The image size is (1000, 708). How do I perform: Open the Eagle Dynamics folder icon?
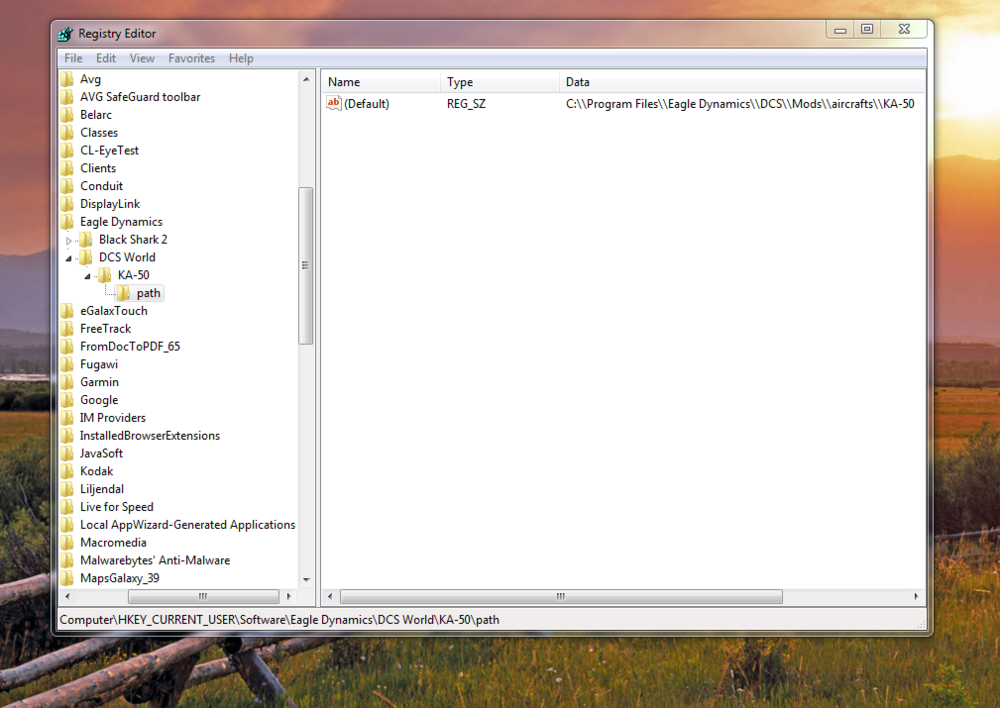tap(68, 221)
